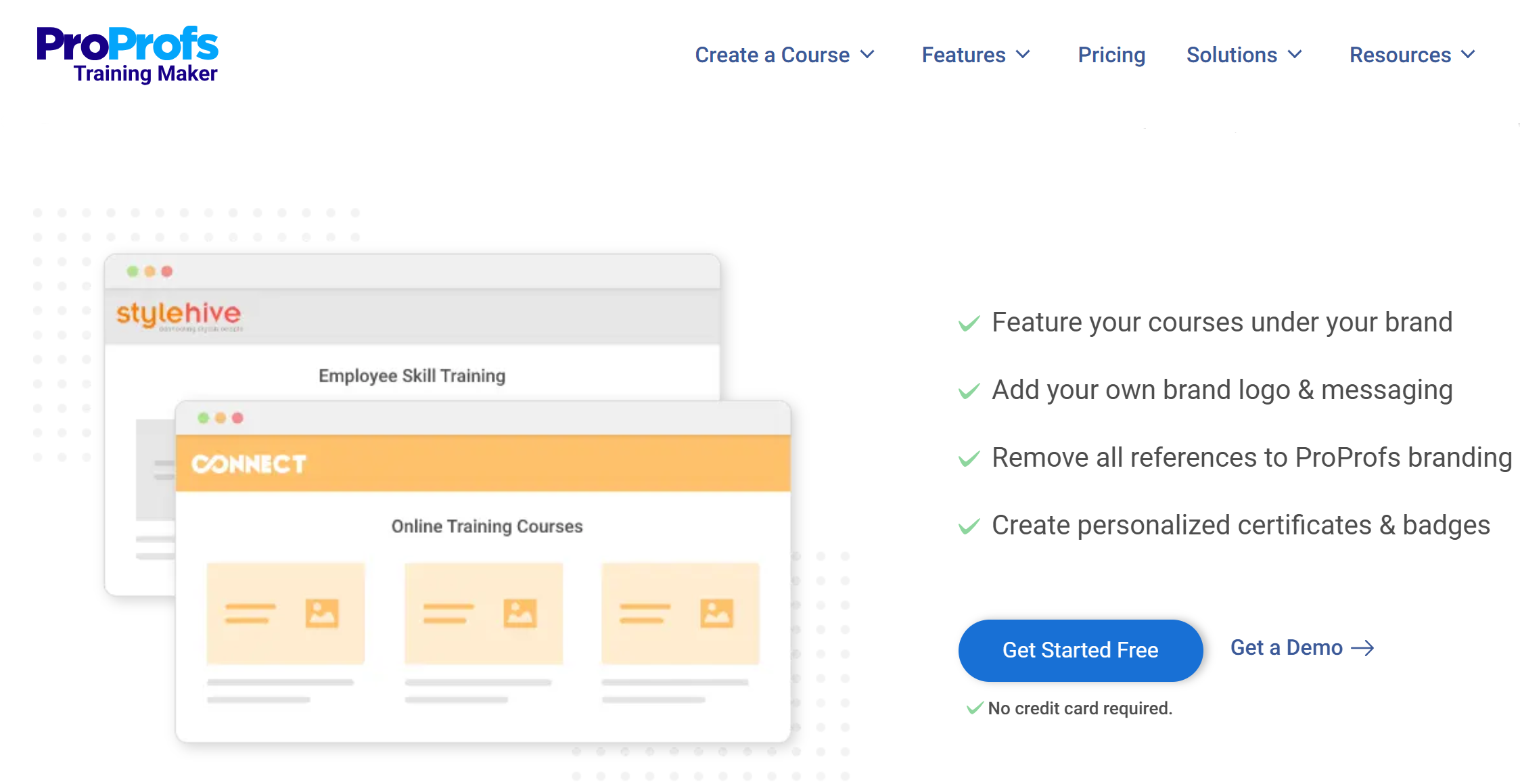Click the 'No credit card required.' text
The width and height of the screenshot is (1520, 784).
(1080, 708)
